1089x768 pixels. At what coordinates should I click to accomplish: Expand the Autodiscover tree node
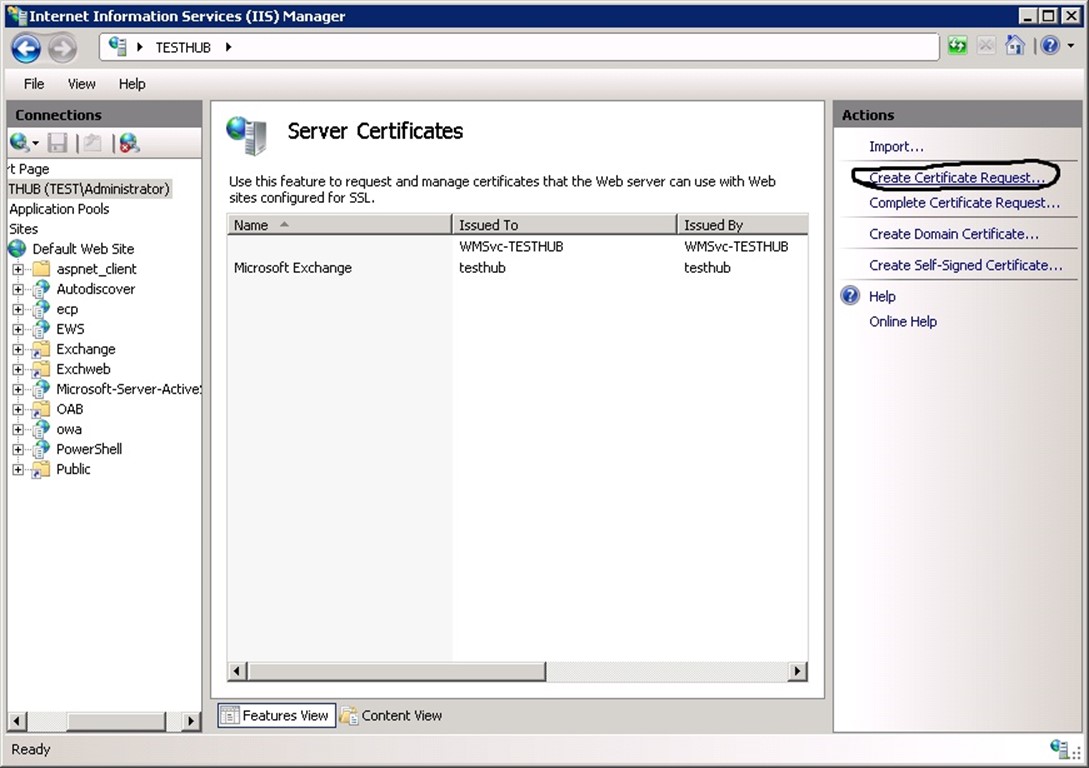18,289
